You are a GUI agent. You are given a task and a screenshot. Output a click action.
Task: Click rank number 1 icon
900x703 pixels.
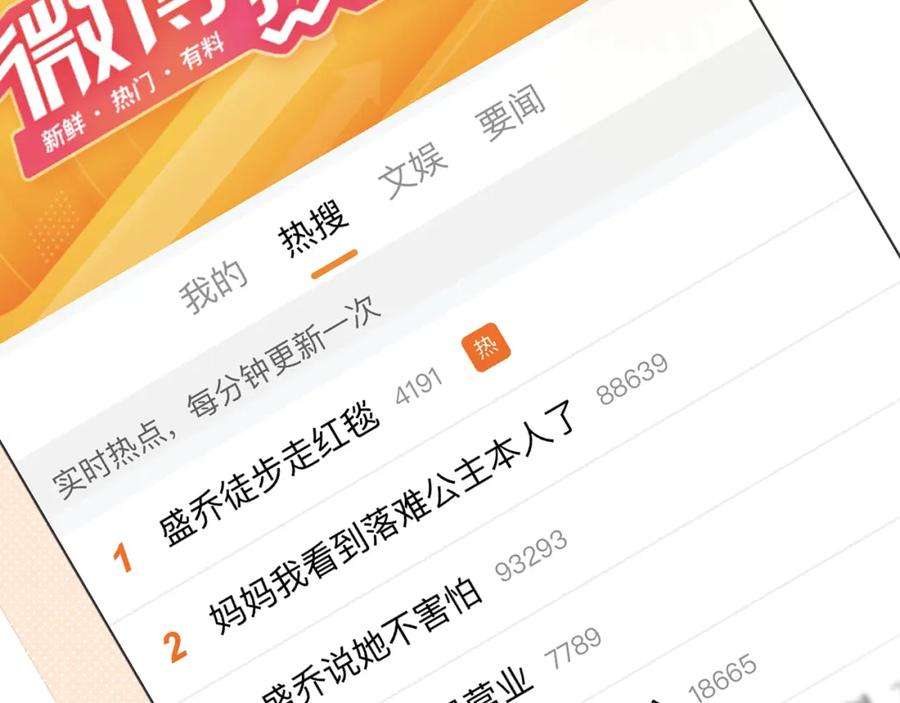pos(123,557)
